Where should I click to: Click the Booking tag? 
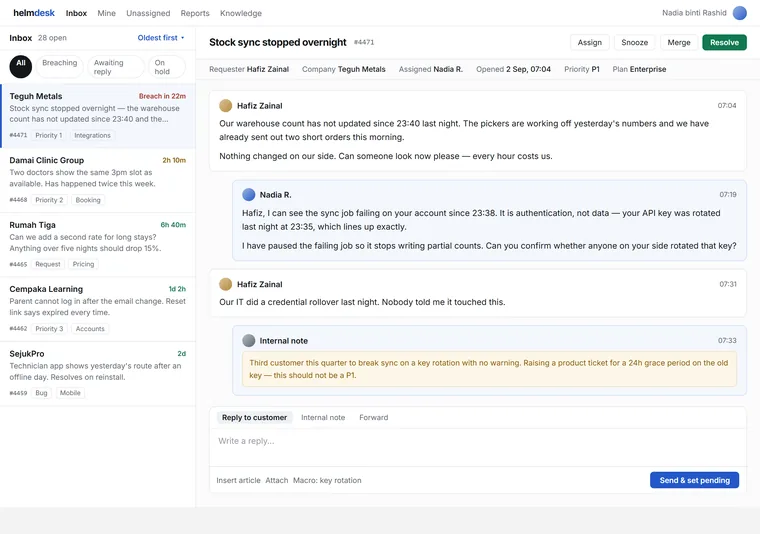click(x=88, y=200)
